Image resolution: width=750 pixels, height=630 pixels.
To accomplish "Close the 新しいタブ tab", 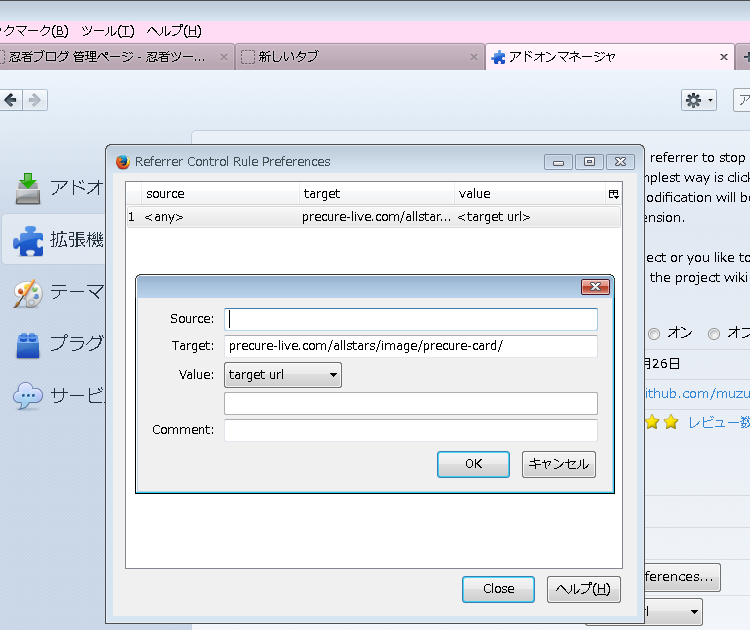I will point(474,57).
